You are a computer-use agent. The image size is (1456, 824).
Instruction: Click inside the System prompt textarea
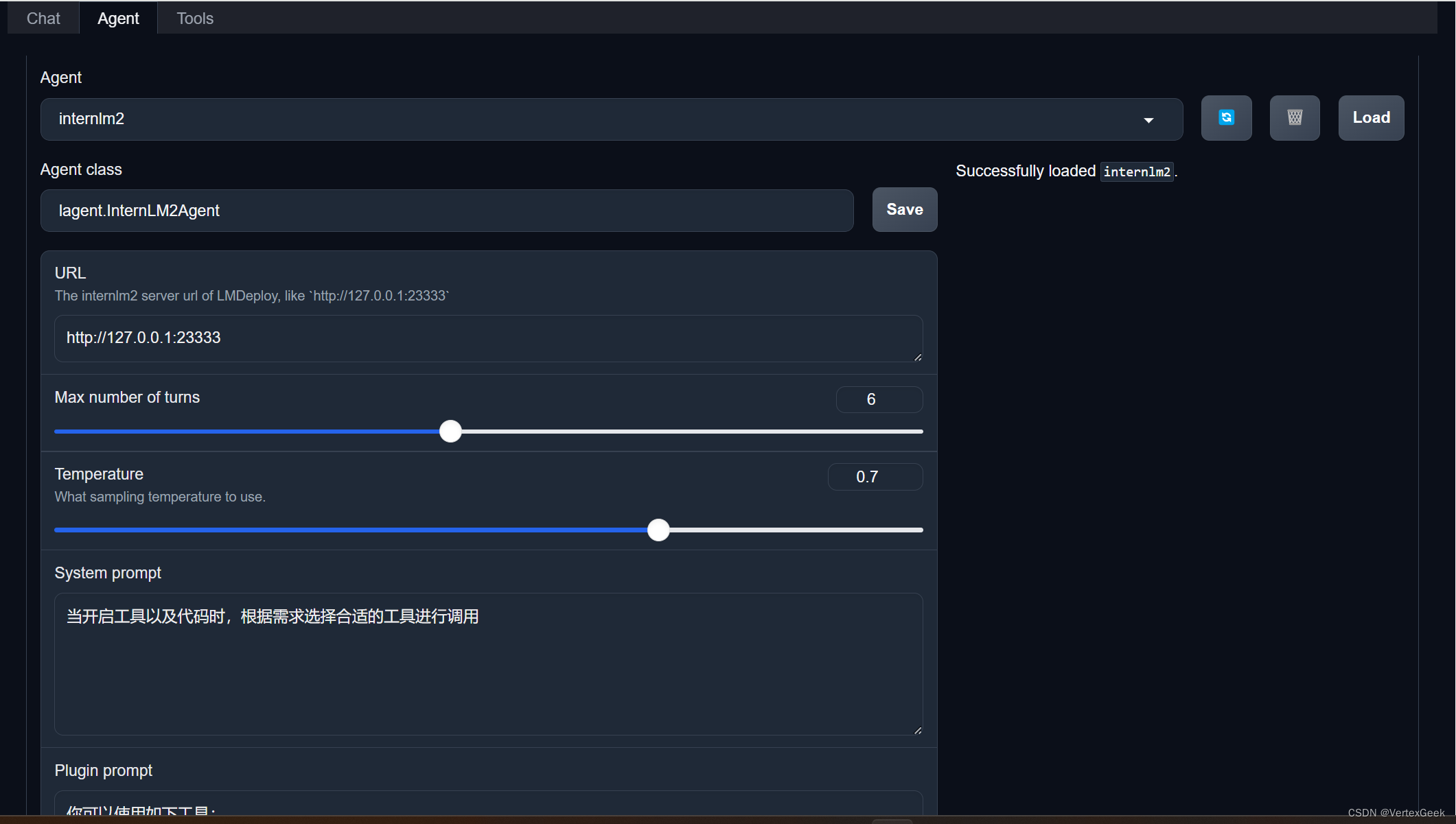point(487,663)
